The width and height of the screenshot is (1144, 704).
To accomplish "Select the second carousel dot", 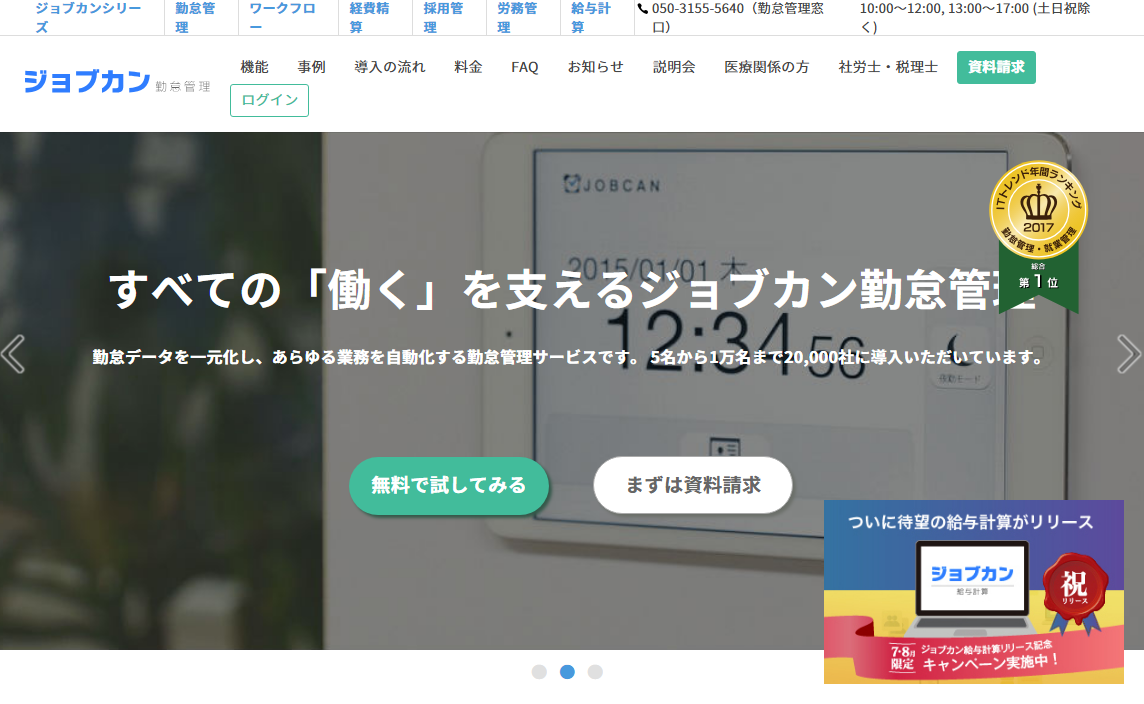I will (567, 672).
